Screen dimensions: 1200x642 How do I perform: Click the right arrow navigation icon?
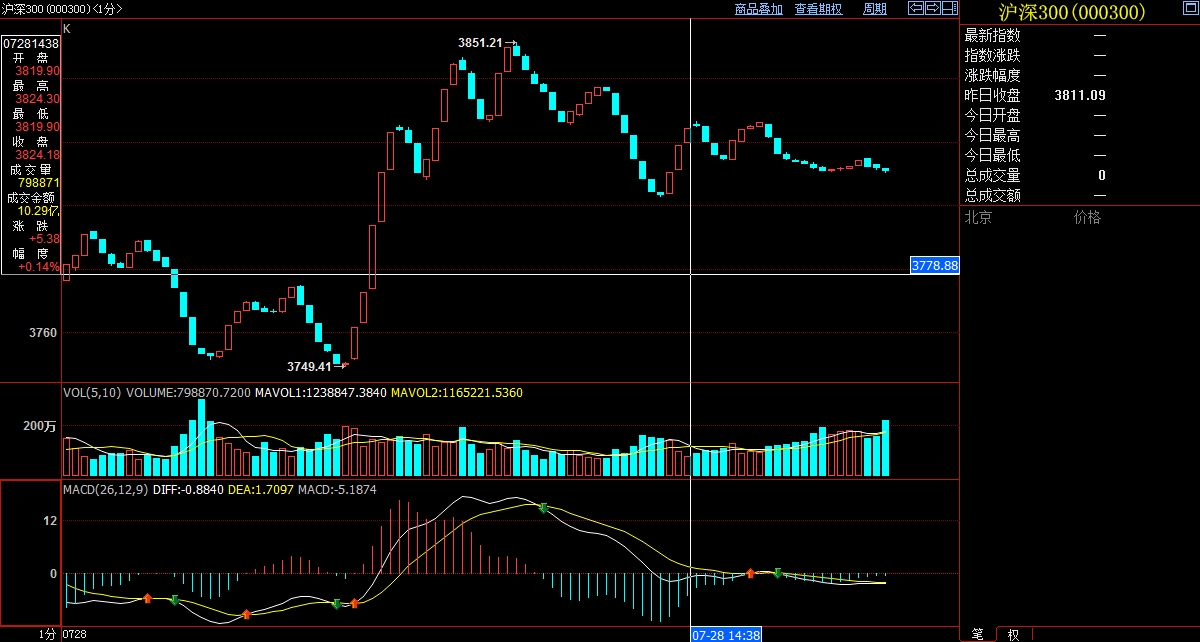[x=932, y=9]
